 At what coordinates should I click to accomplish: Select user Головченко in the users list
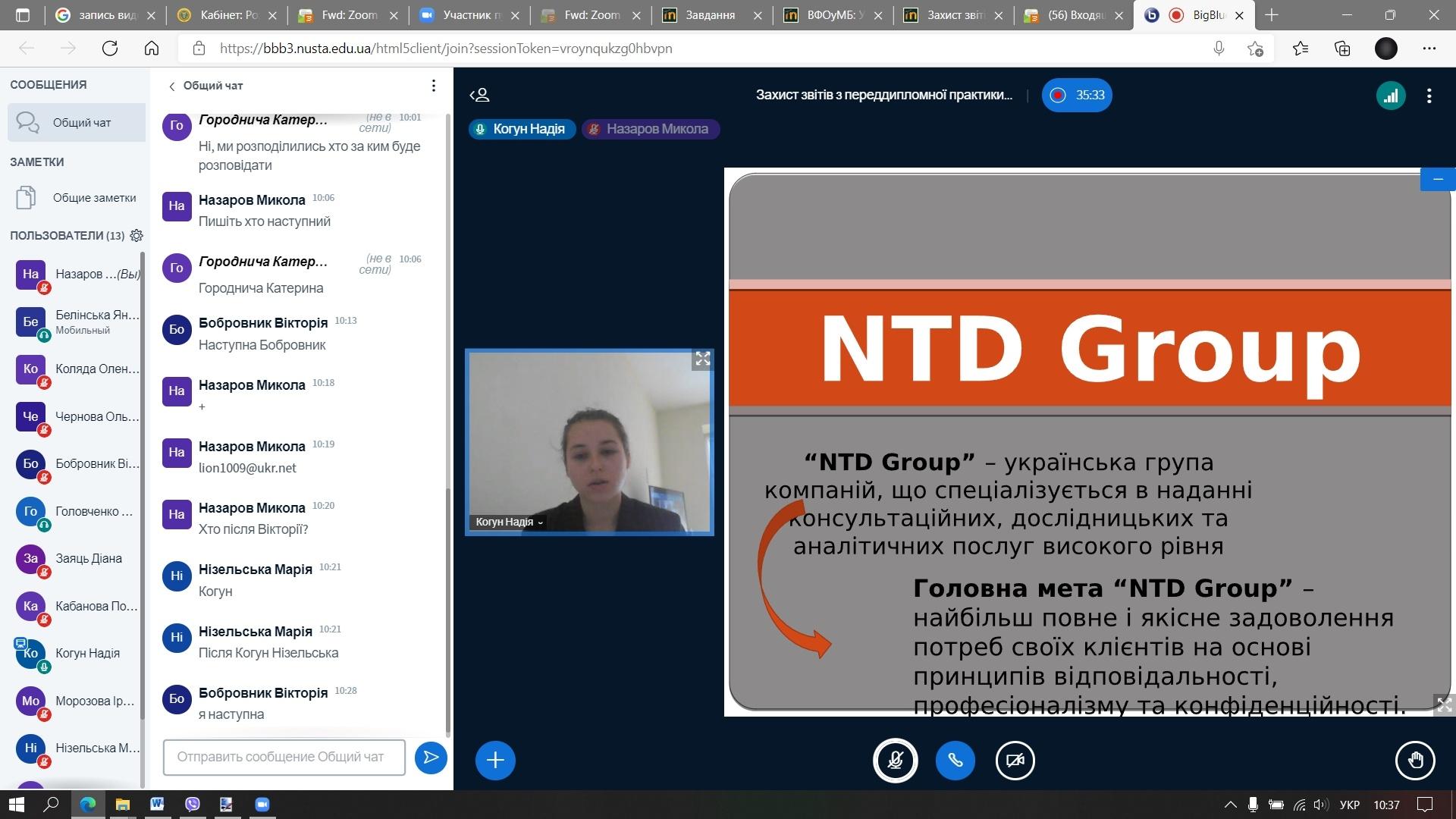coord(77,511)
